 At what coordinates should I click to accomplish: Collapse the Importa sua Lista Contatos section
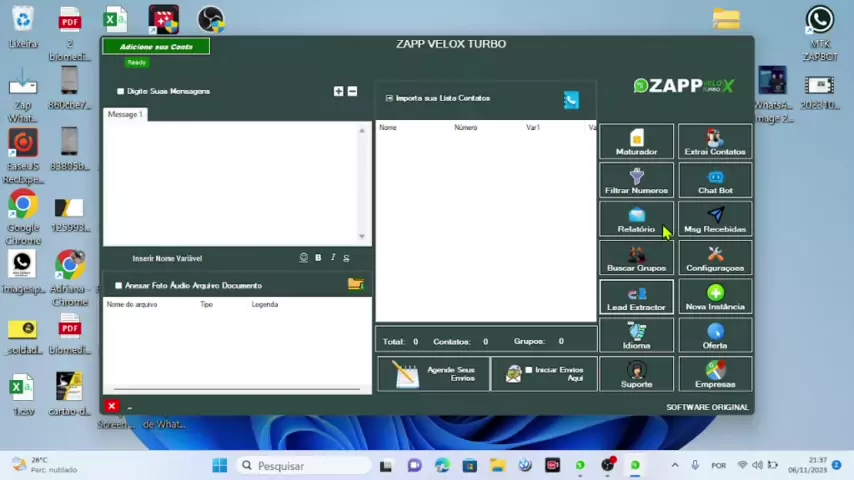pyautogui.click(x=389, y=98)
